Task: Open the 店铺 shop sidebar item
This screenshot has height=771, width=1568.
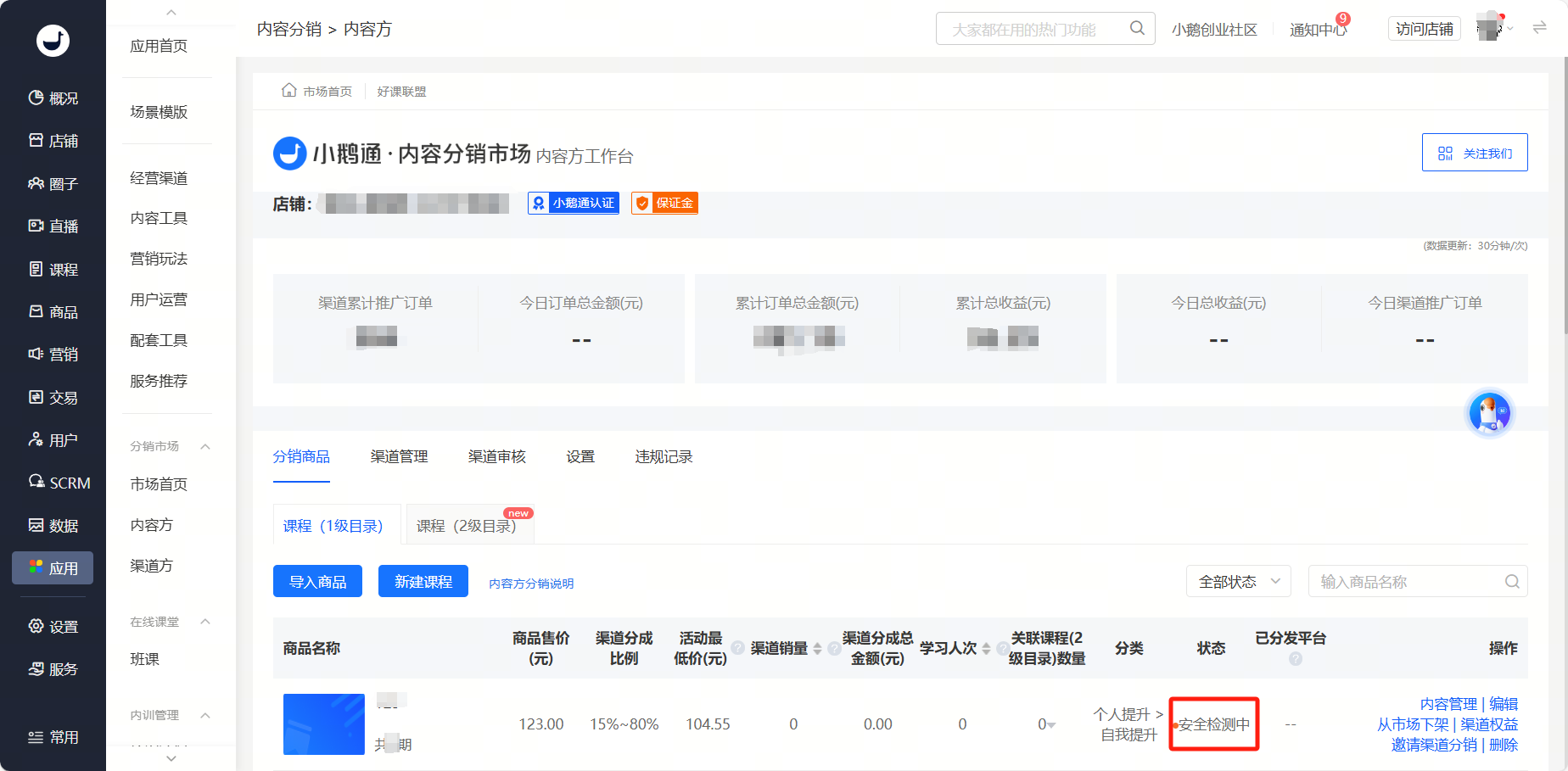Action: (53, 141)
